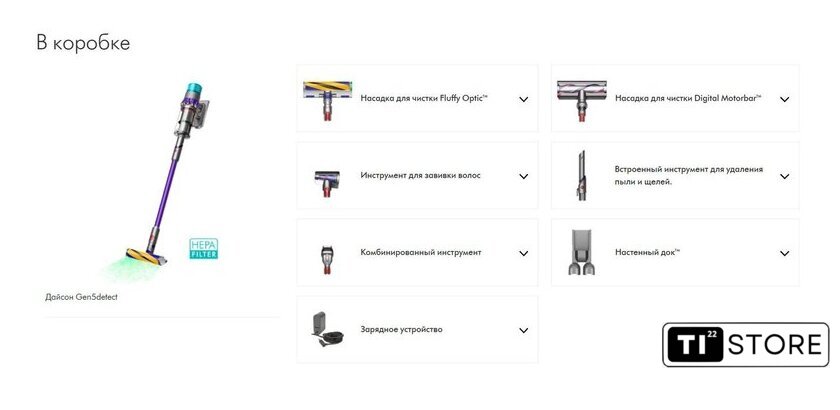Click the Дайсон Gen5detect caption
Viewport: 840px width, 410px height.
coord(81,297)
